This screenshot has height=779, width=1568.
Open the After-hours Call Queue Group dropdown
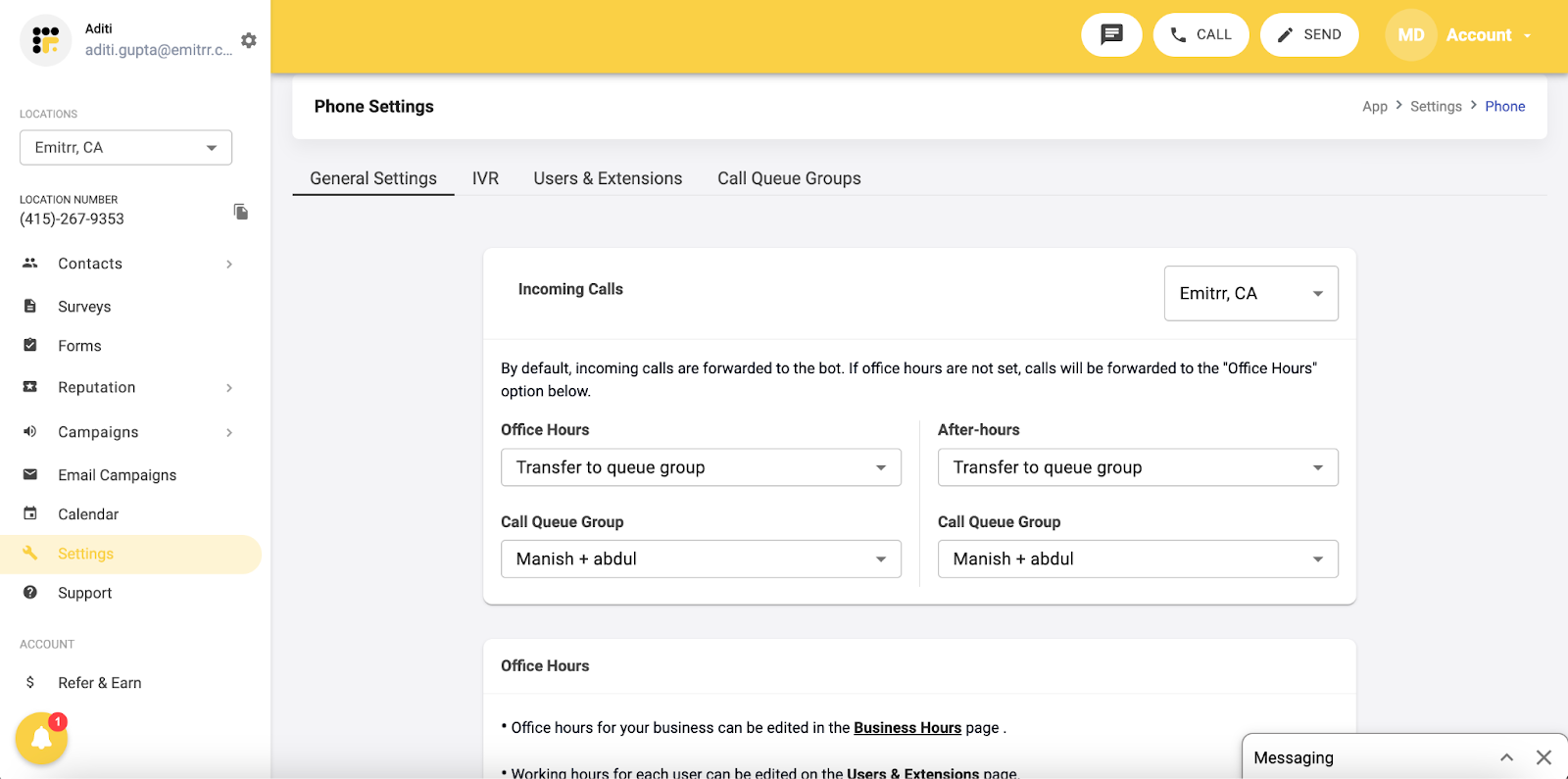[x=1138, y=559]
